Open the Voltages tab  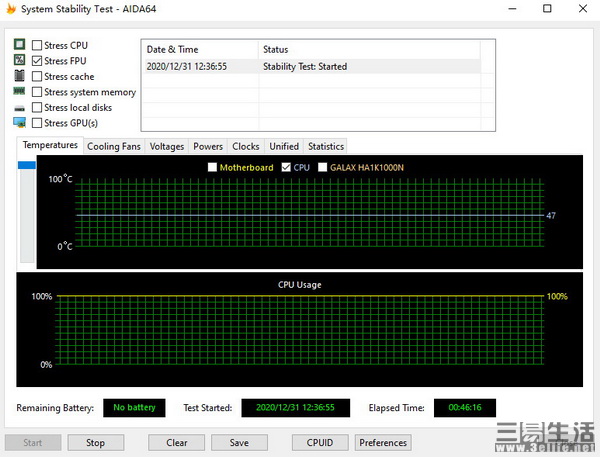point(167,146)
